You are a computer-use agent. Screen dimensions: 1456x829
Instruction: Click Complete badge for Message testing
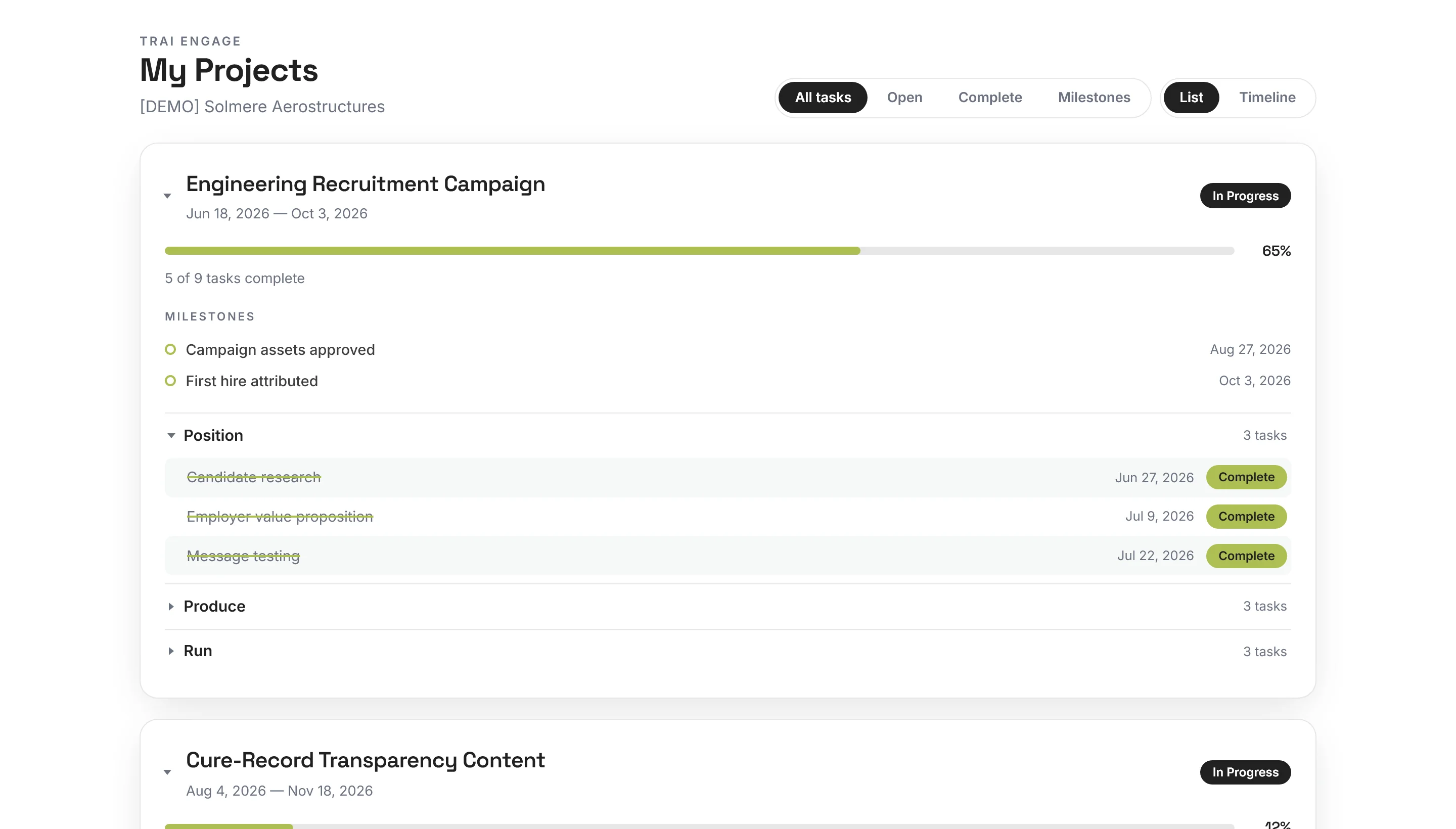[x=1246, y=556]
